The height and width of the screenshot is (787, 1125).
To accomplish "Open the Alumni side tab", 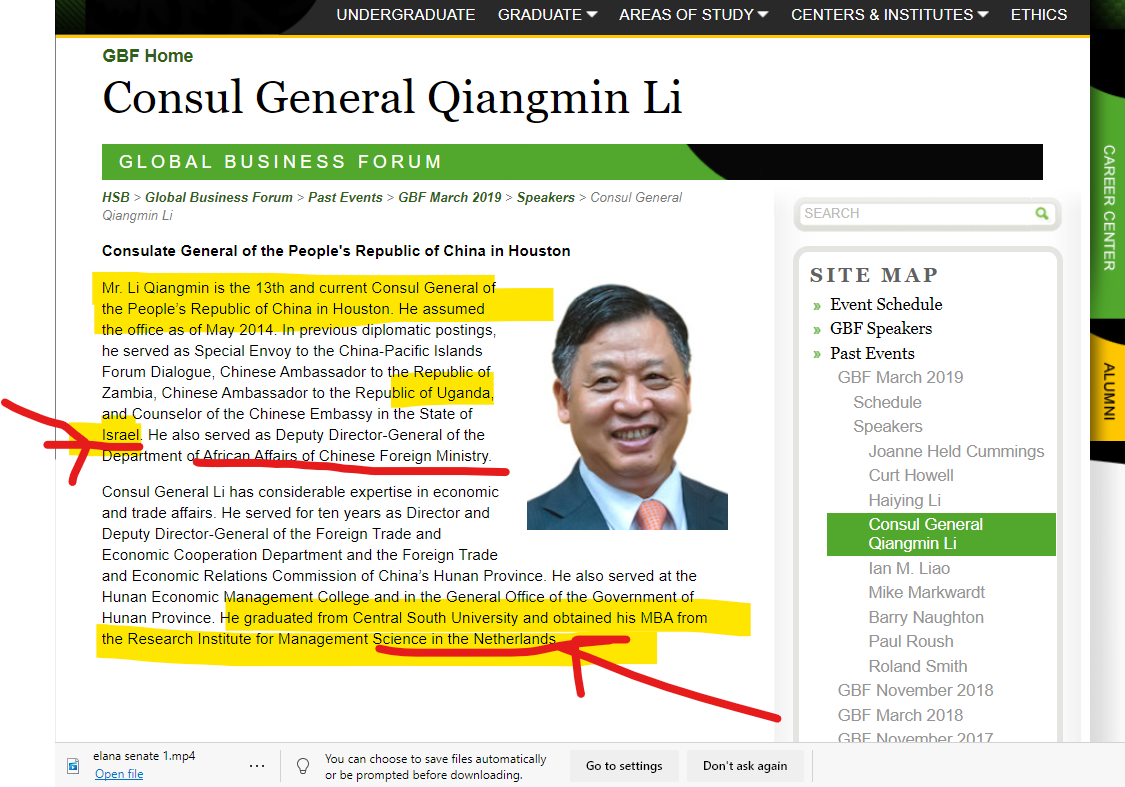I will 1108,391.
